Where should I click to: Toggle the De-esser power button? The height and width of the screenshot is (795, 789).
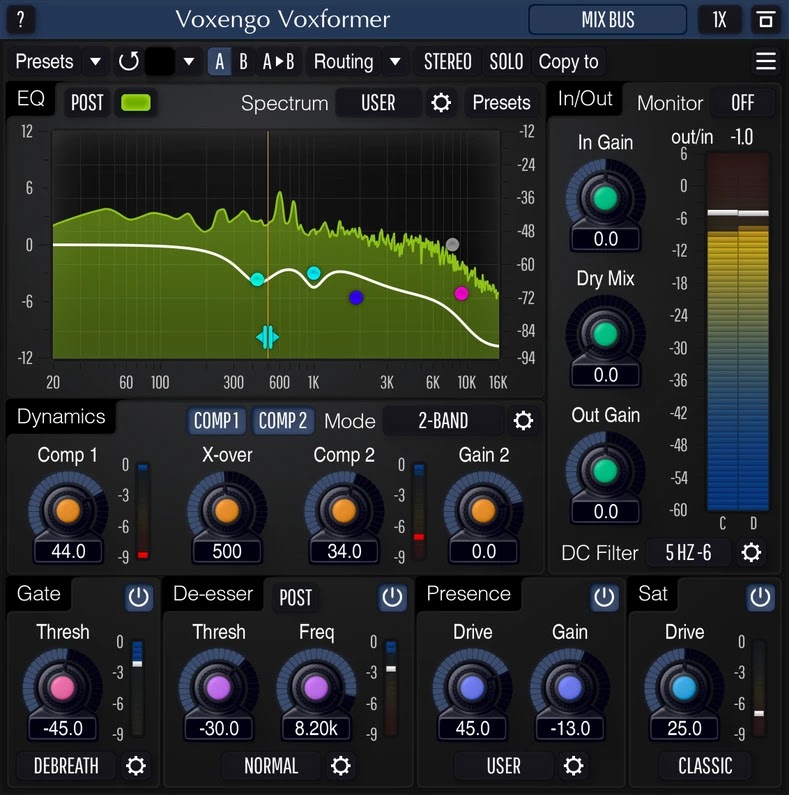click(392, 597)
